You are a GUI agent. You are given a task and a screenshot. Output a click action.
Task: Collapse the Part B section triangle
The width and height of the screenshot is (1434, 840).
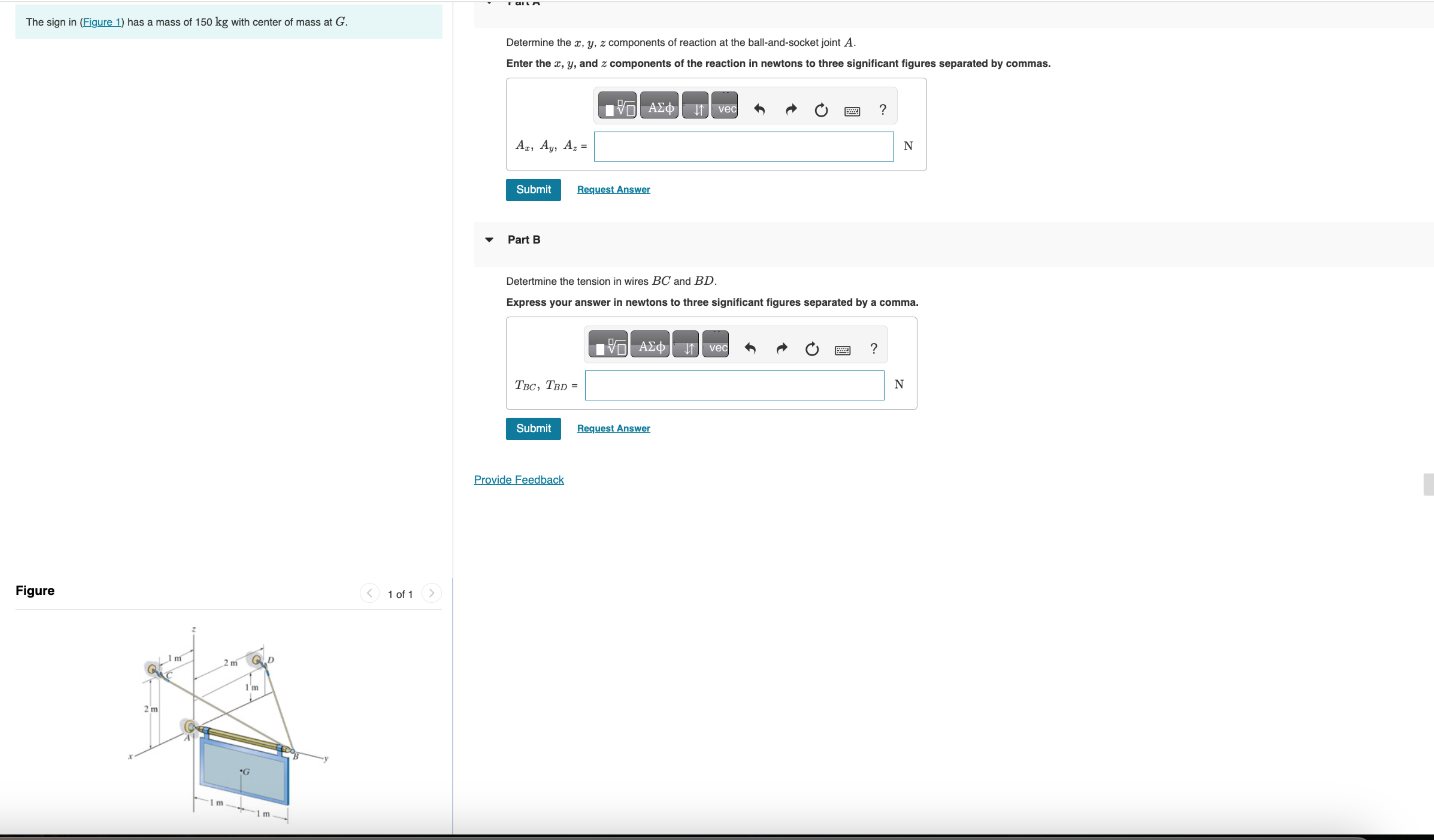[489, 239]
